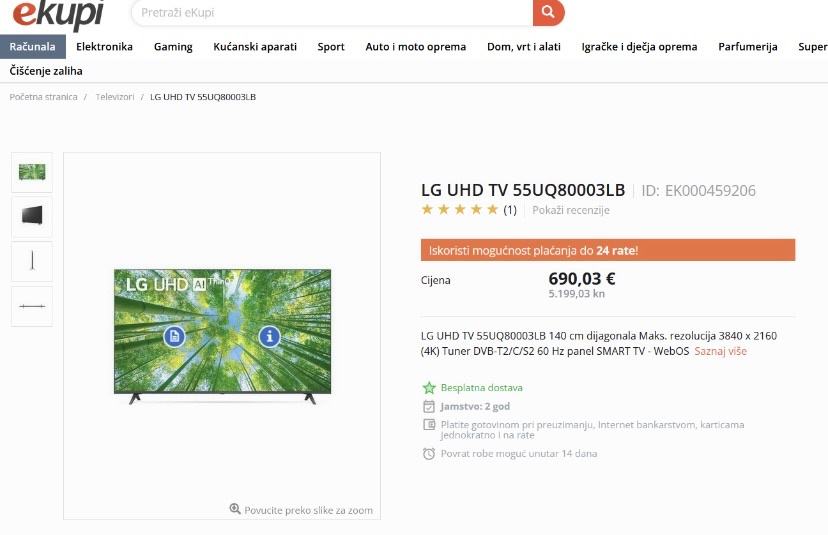Click into the Pretraži eKupi search field
Viewport: 828px width, 535px height.
pos(332,13)
